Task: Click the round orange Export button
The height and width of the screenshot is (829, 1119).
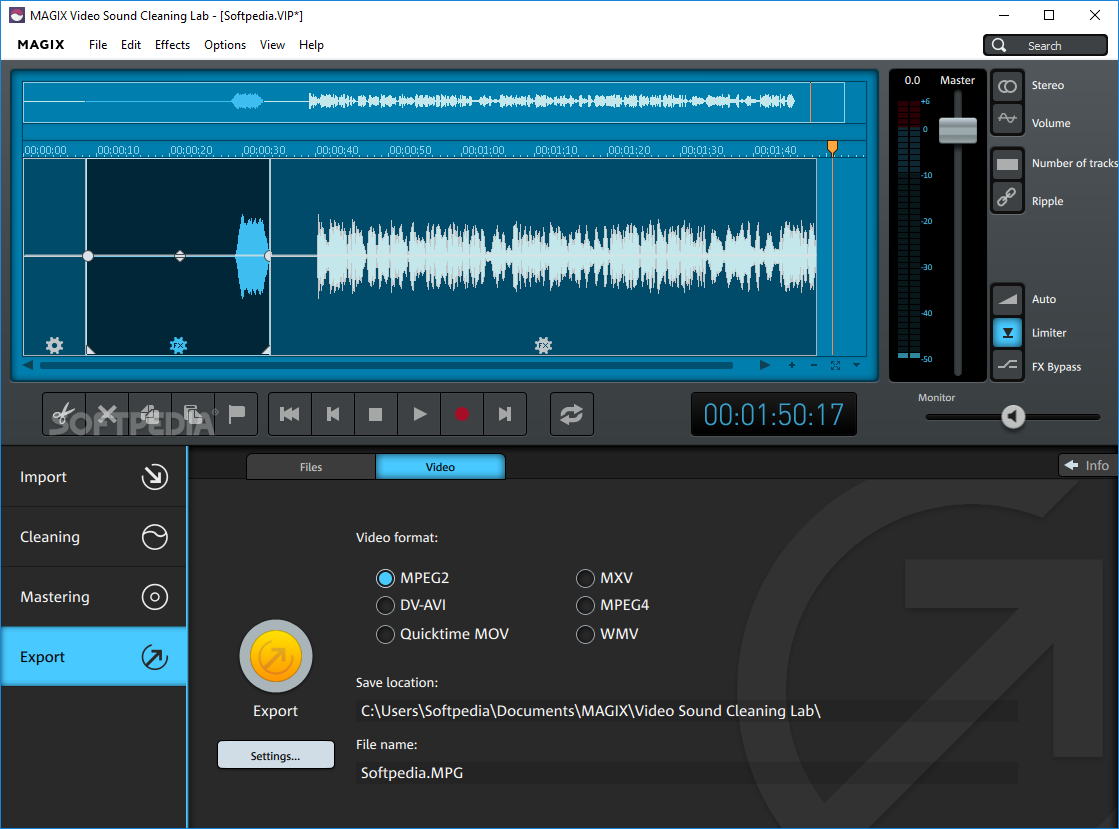Action: pos(276,656)
